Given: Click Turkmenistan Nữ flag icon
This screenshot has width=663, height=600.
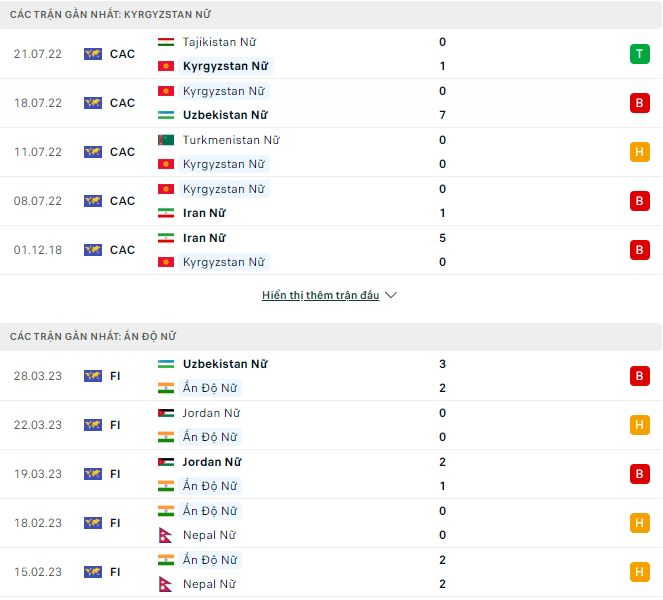Looking at the screenshot, I should (166, 140).
